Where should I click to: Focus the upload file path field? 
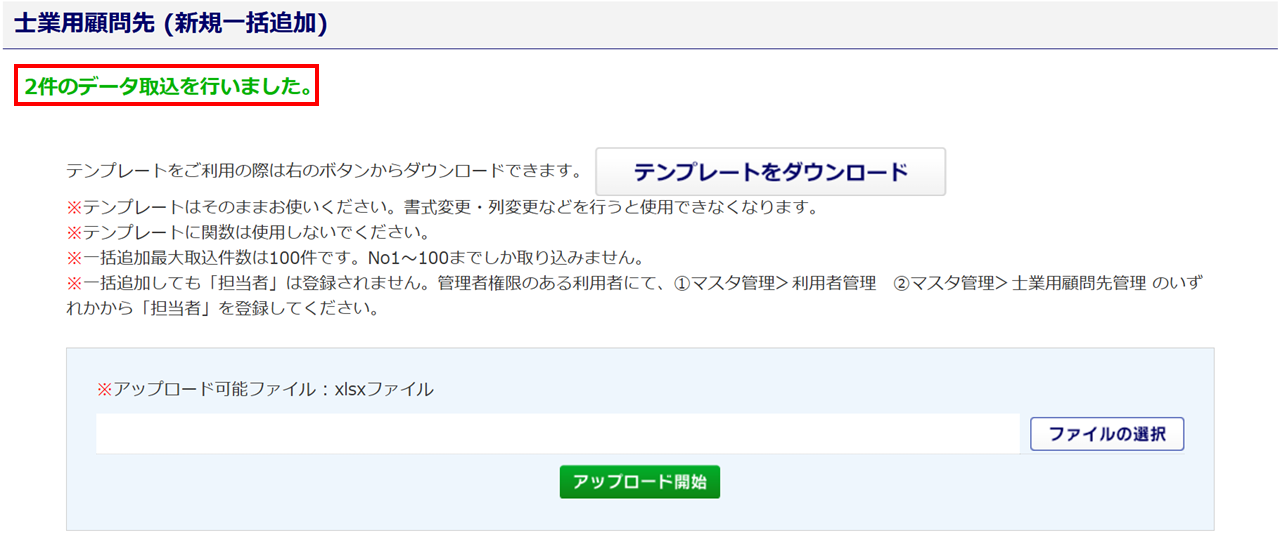coord(558,434)
